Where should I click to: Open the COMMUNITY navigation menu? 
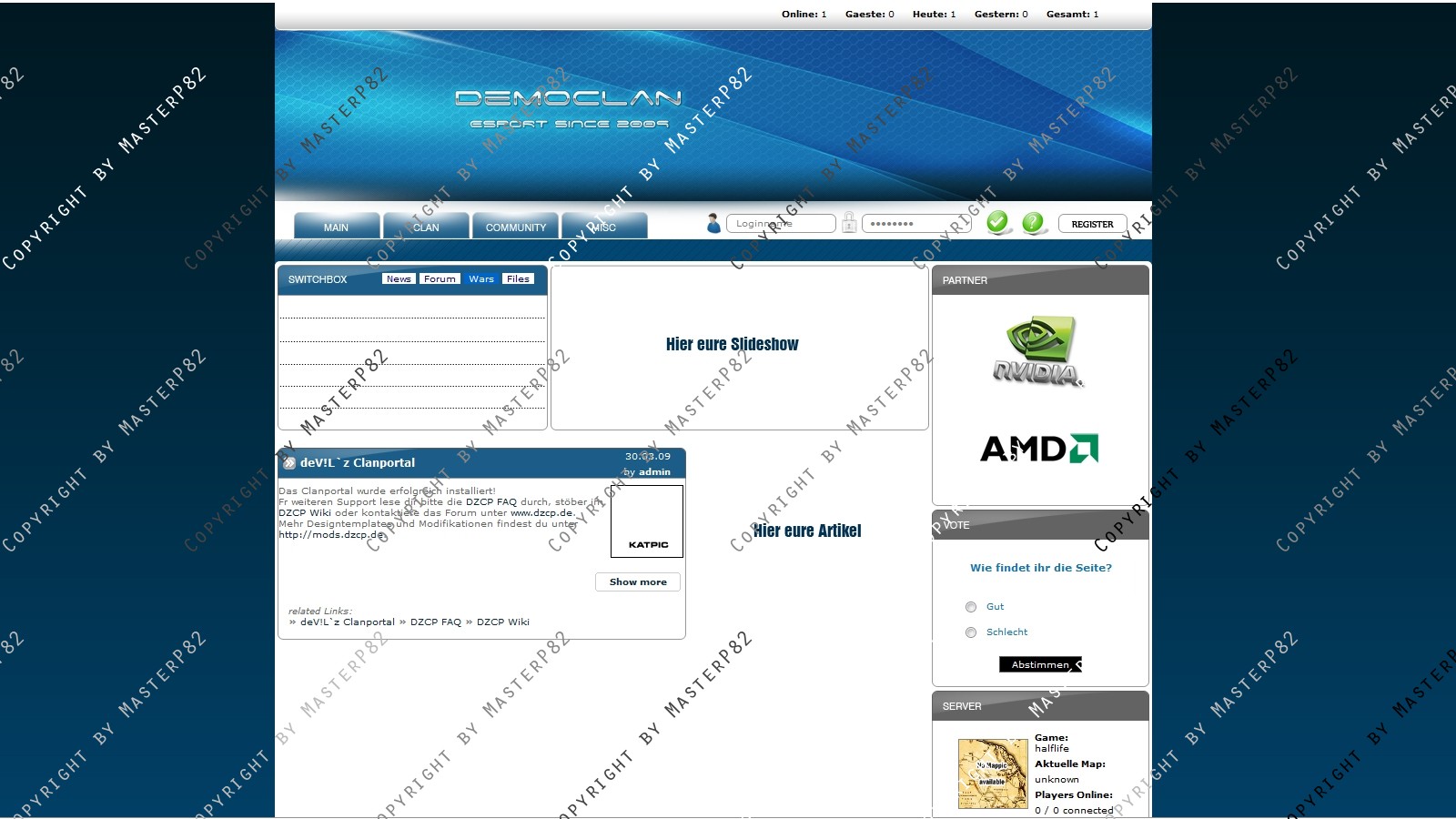[x=515, y=227]
